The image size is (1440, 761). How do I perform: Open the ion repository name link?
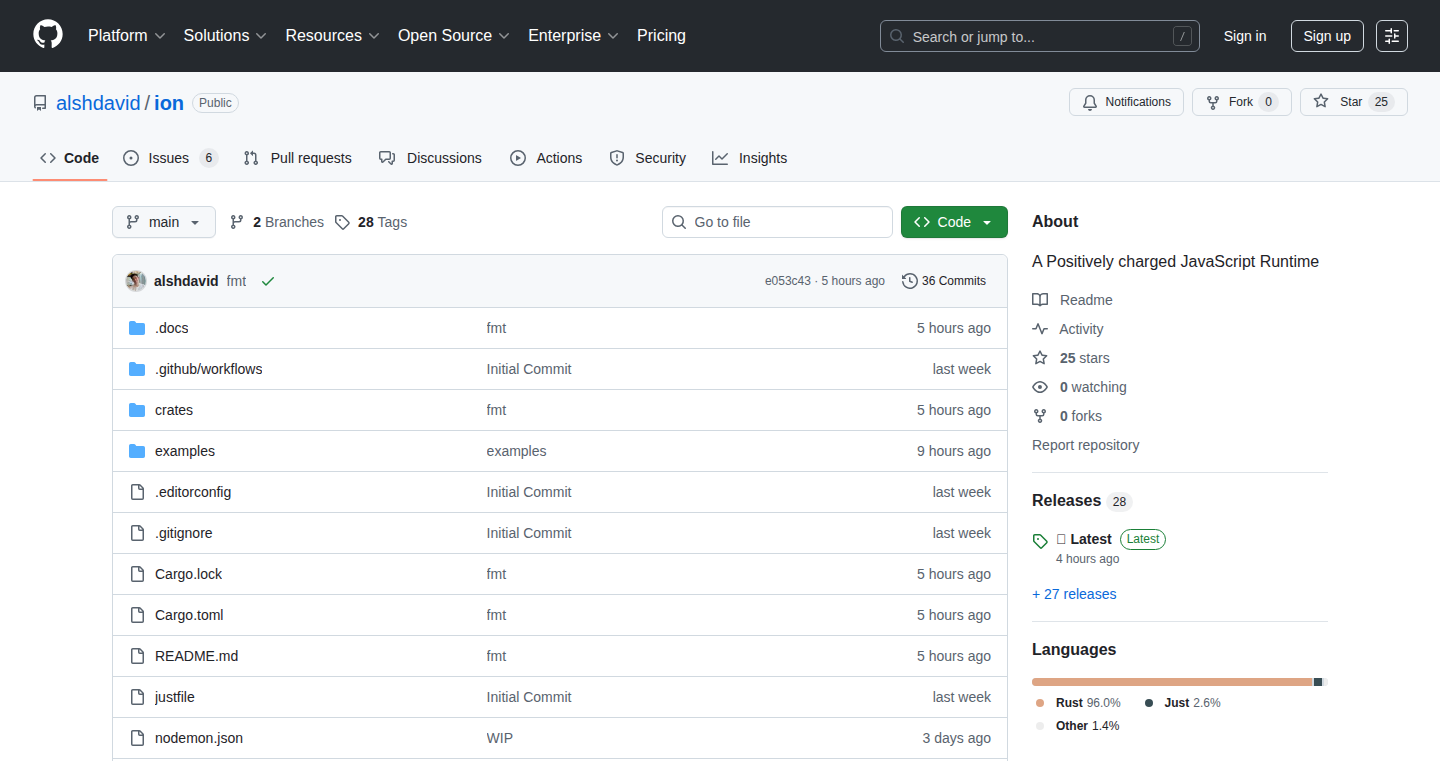click(x=169, y=103)
